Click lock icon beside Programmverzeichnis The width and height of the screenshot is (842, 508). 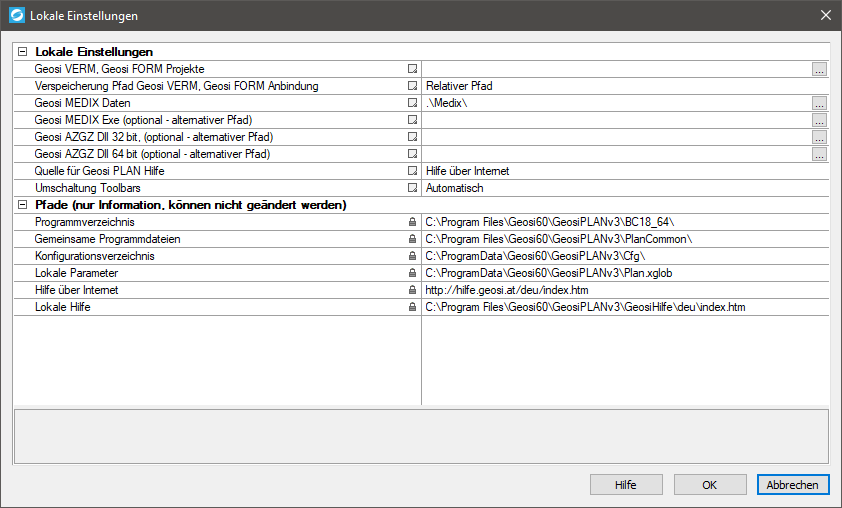click(x=412, y=222)
